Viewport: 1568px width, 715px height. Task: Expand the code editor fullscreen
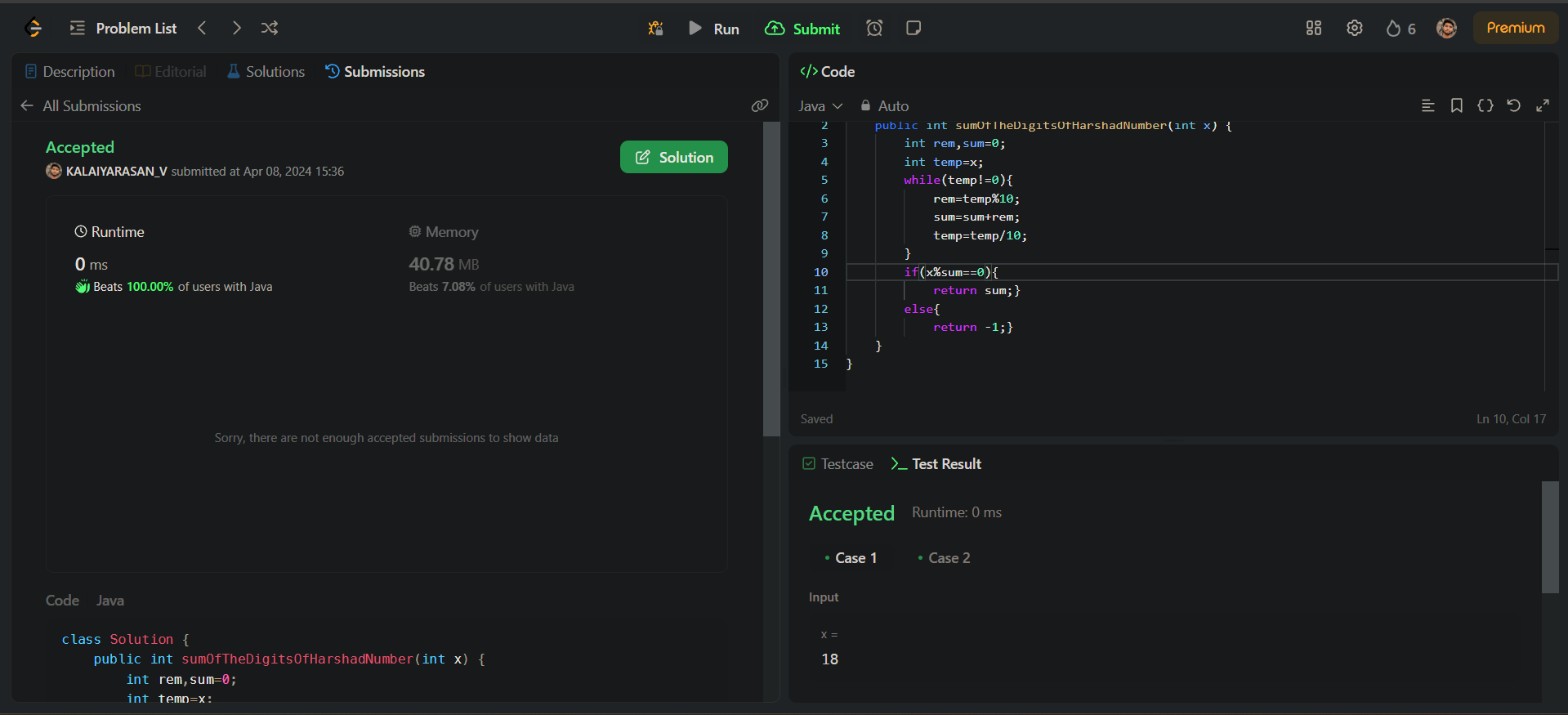point(1543,105)
